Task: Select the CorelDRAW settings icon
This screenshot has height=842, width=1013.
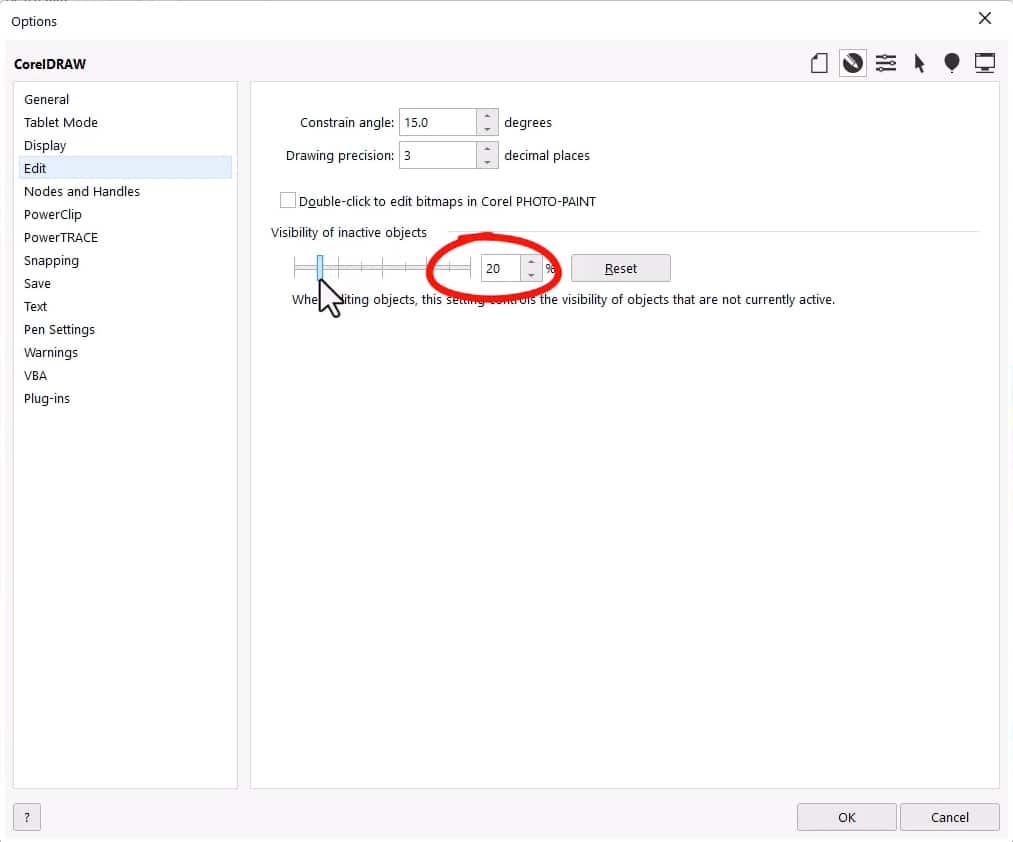Action: tap(852, 62)
